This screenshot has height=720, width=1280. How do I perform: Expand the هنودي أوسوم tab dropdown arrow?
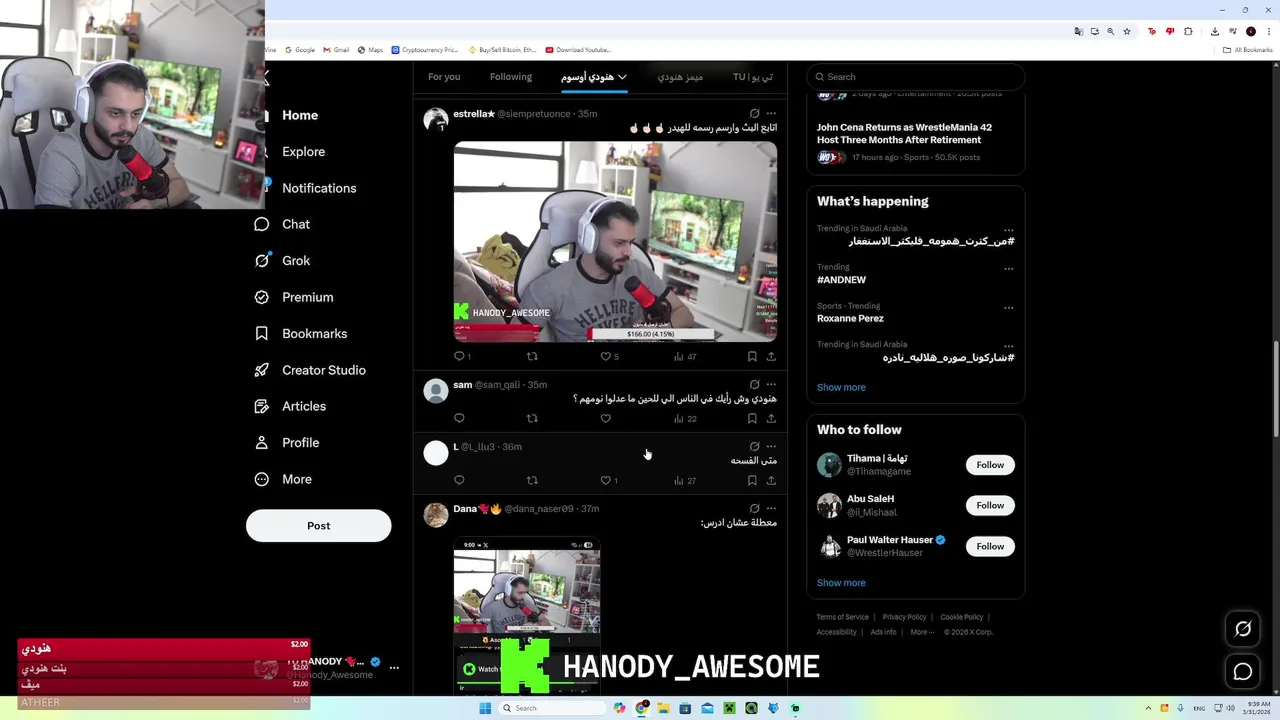[x=622, y=77]
